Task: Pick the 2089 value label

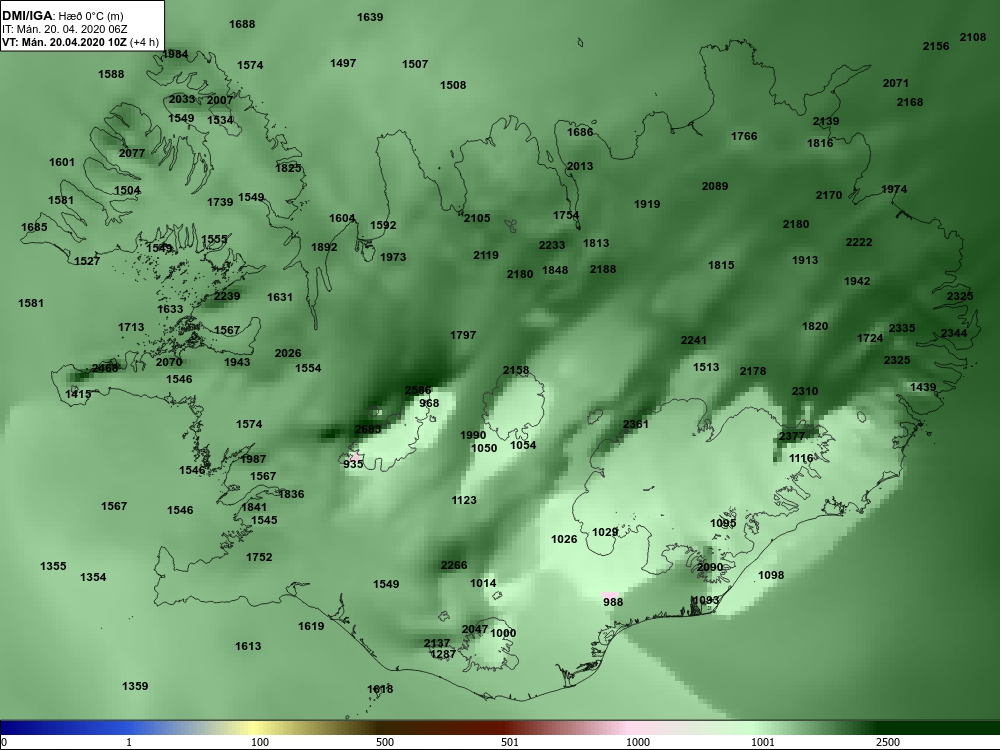Action: (x=714, y=186)
